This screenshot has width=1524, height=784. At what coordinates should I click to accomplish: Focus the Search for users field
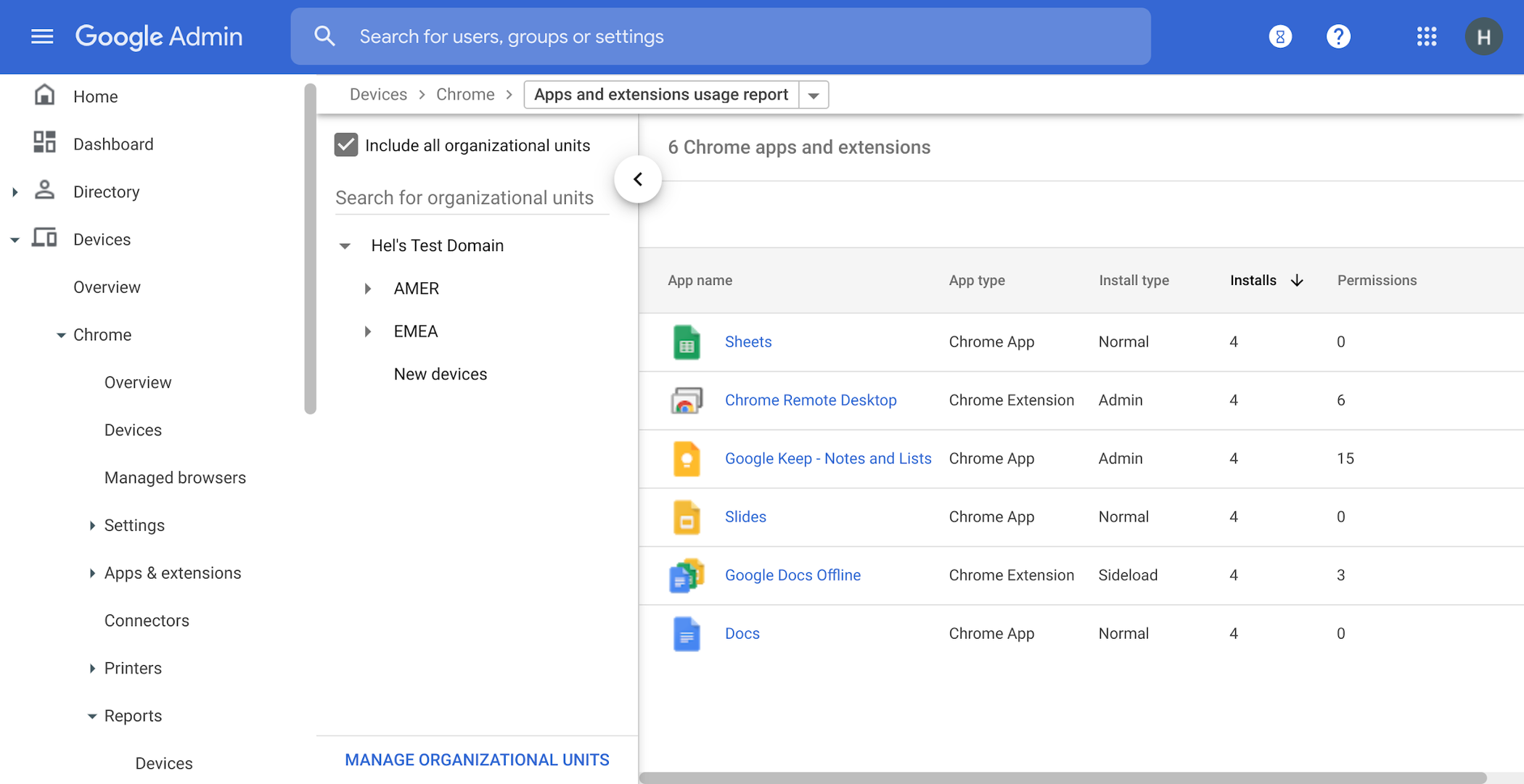pos(721,36)
